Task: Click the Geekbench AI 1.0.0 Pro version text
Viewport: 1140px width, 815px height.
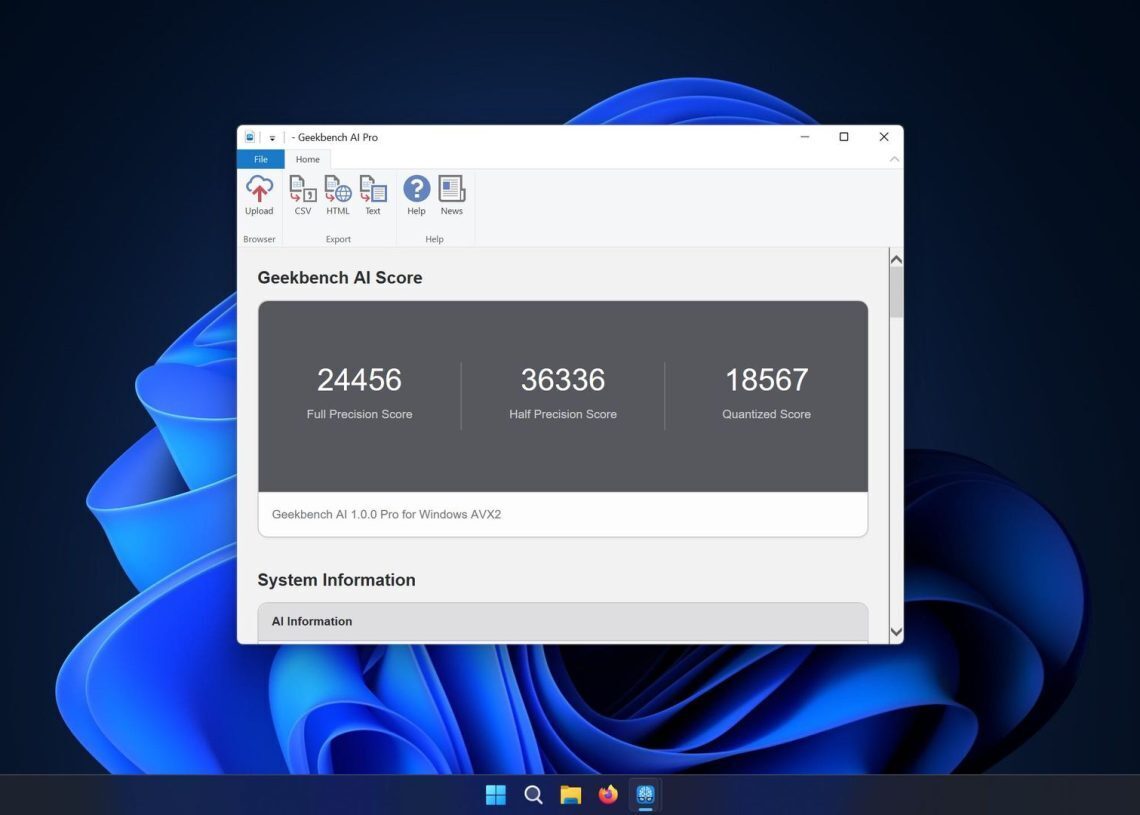Action: [386, 514]
